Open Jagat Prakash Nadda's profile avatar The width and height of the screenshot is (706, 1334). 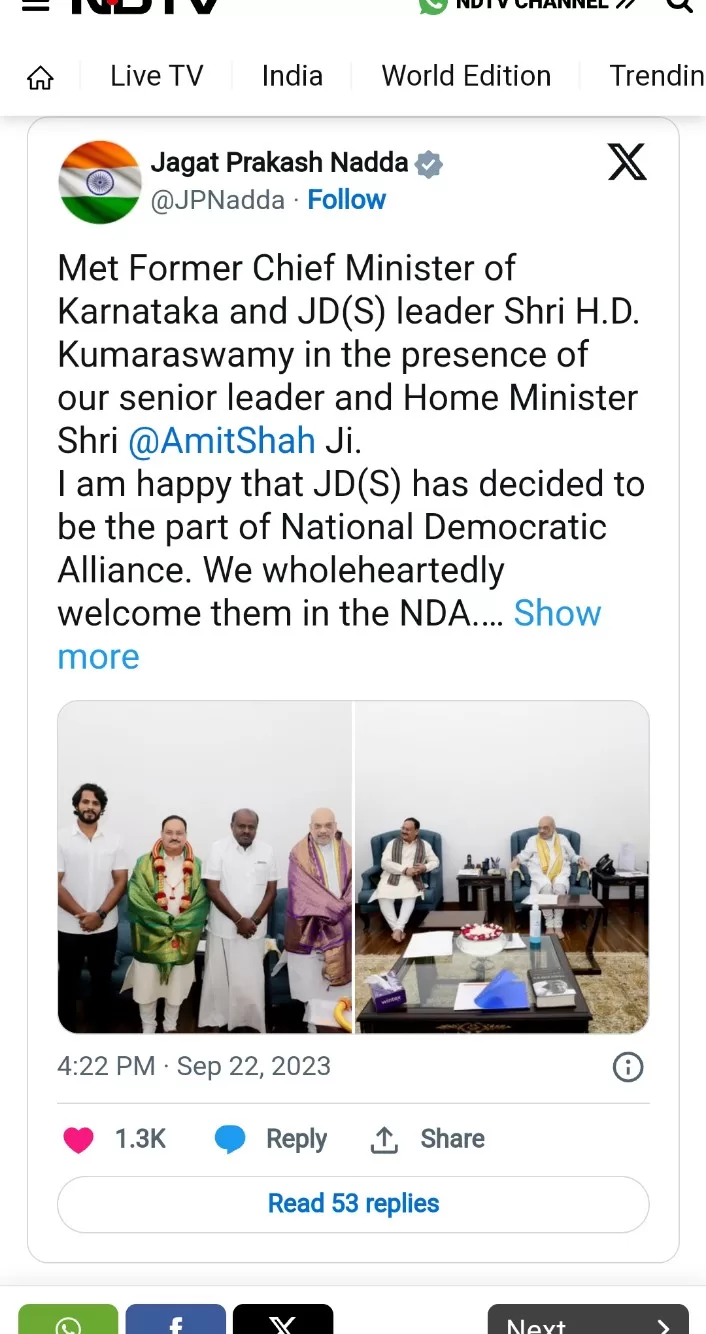[100, 181]
